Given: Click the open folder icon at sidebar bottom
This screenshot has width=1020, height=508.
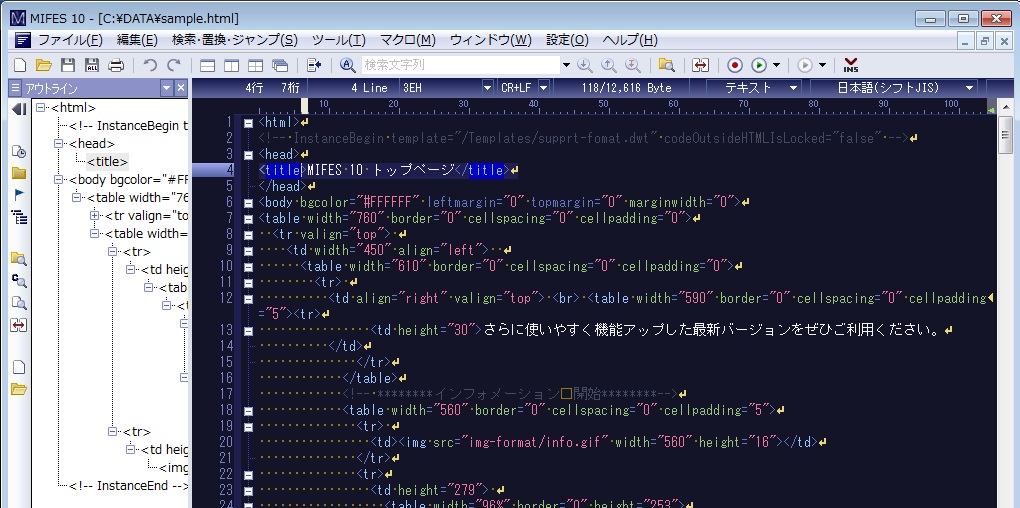Looking at the screenshot, I should coord(20,389).
